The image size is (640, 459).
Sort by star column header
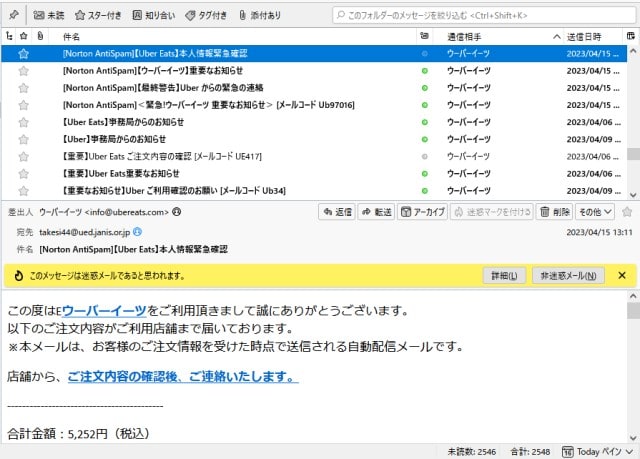click(24, 36)
